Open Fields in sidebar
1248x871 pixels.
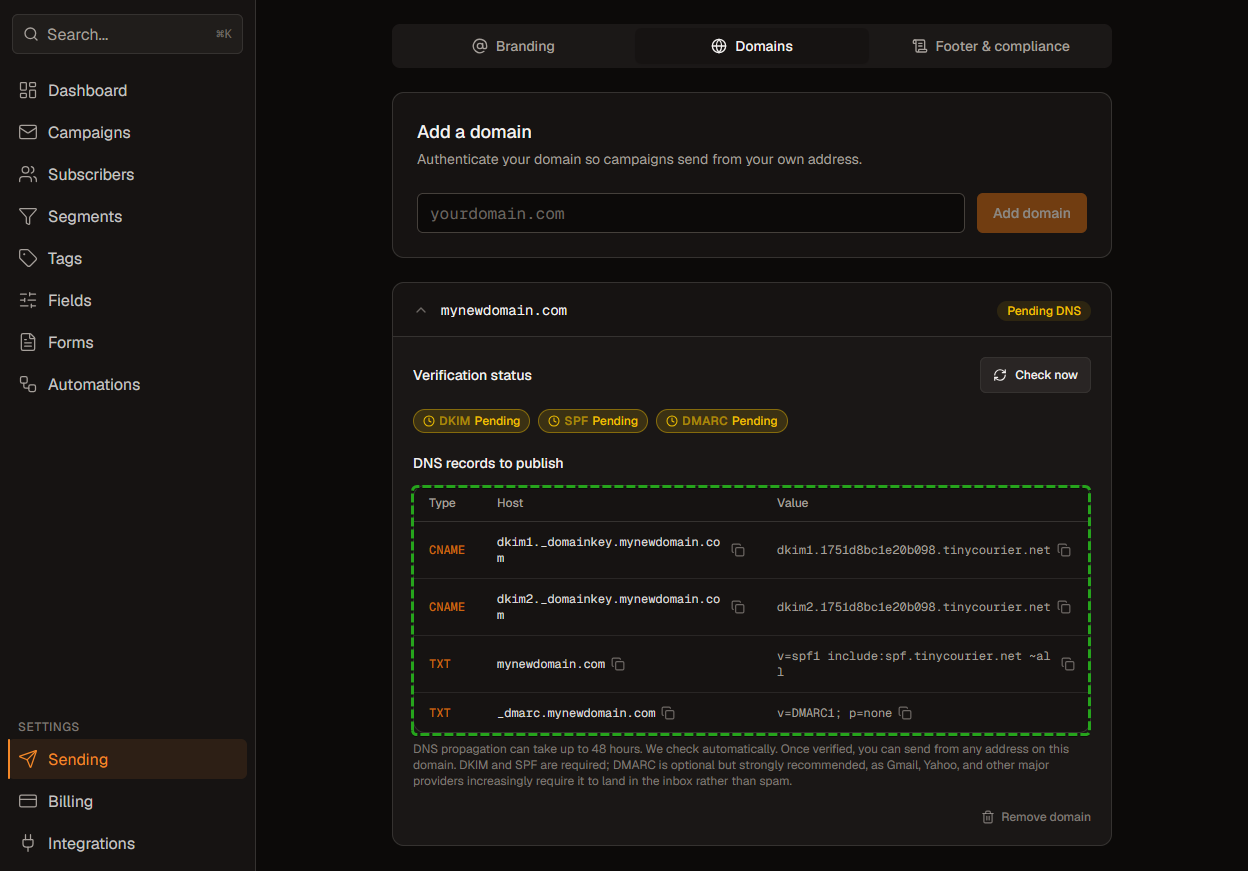point(127,300)
